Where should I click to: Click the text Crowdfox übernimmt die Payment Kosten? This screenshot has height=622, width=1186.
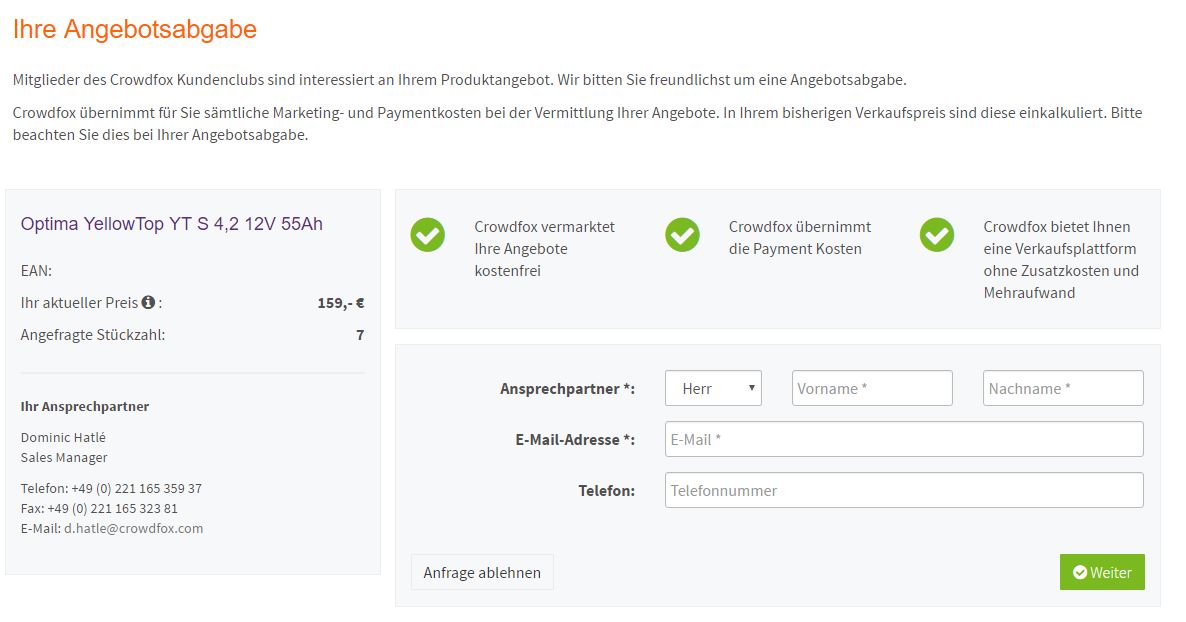click(799, 238)
